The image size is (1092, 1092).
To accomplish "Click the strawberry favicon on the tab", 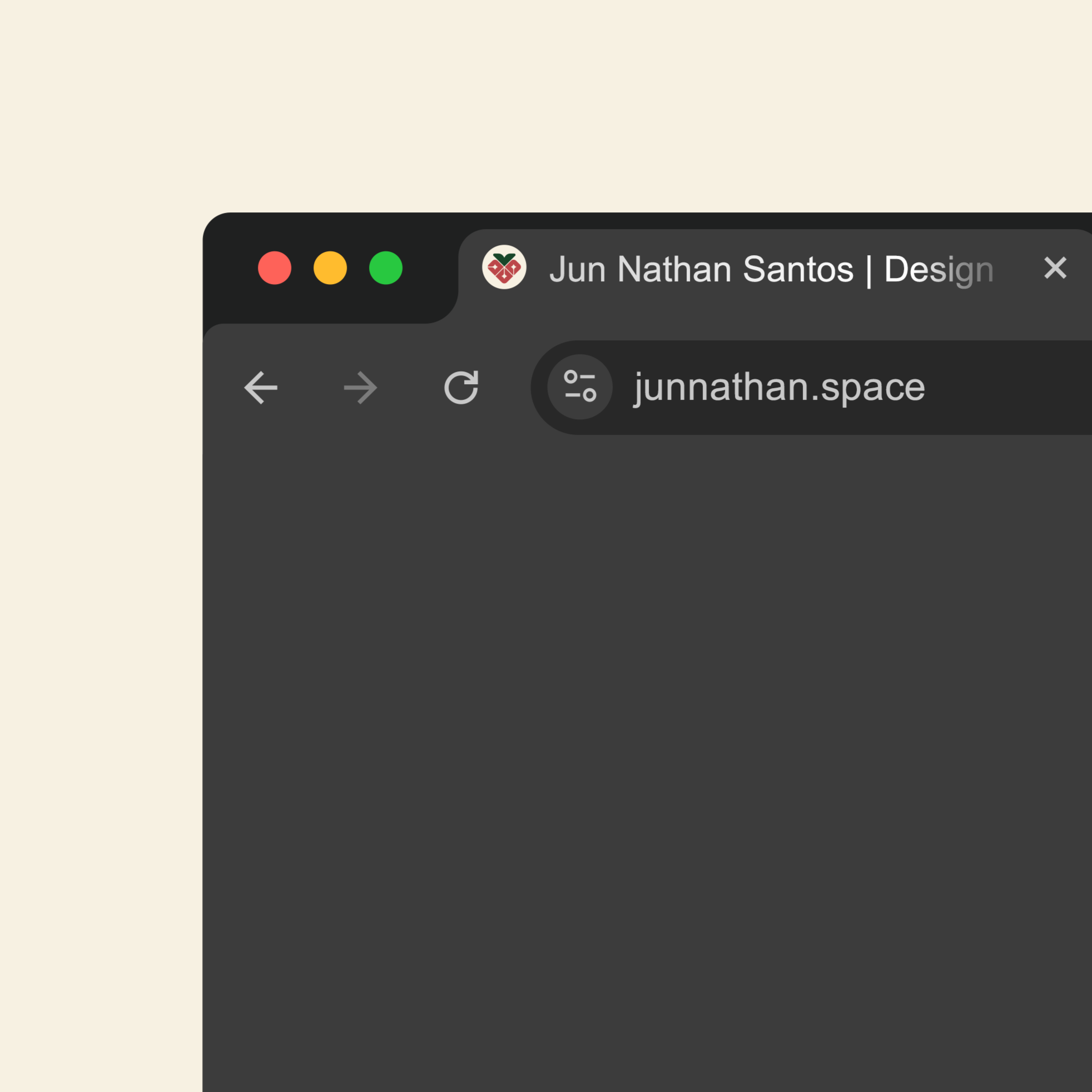I will pyautogui.click(x=504, y=267).
